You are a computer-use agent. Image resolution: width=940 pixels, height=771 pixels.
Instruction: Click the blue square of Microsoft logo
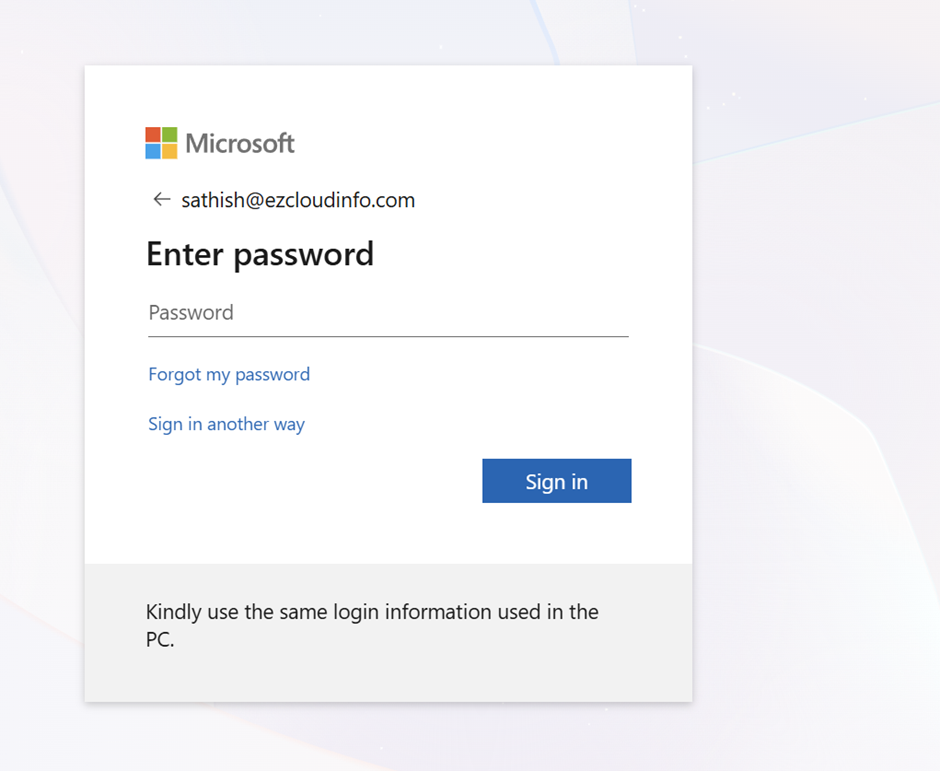153,151
